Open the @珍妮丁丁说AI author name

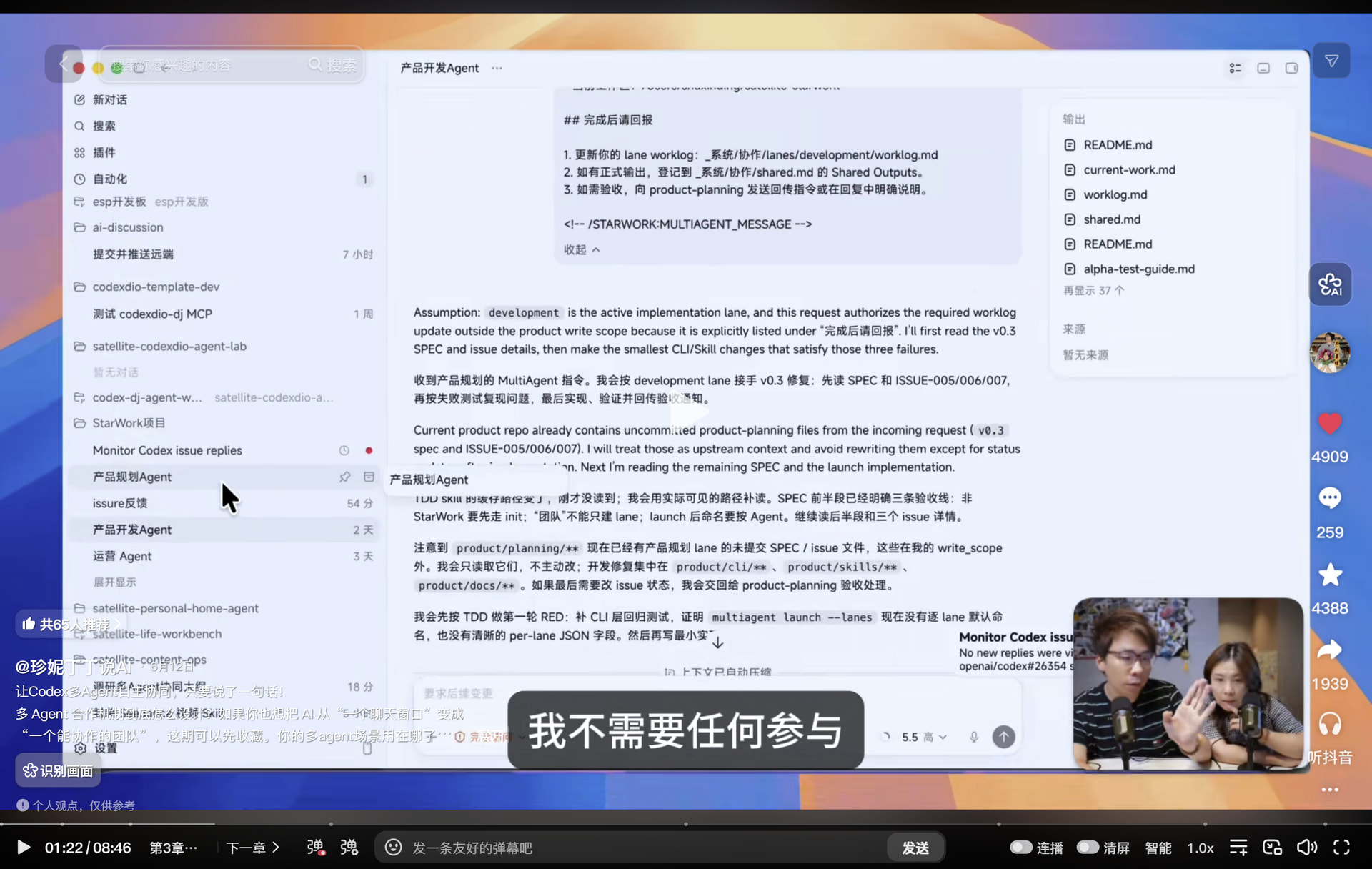coord(74,667)
